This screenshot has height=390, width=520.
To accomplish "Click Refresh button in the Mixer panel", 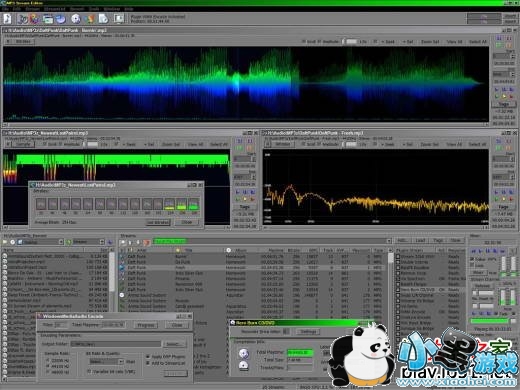I will [482, 286].
